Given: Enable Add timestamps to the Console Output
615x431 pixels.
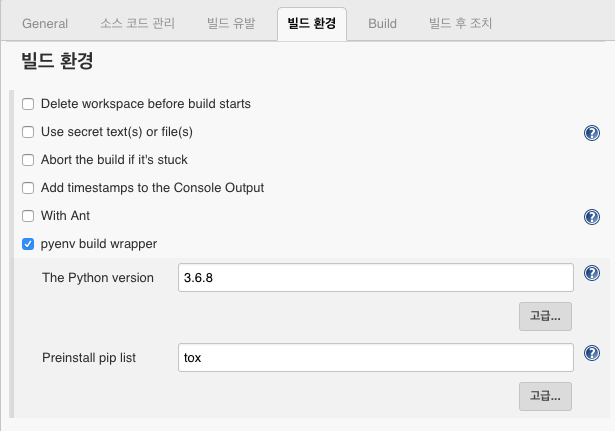Looking at the screenshot, I should 28,188.
